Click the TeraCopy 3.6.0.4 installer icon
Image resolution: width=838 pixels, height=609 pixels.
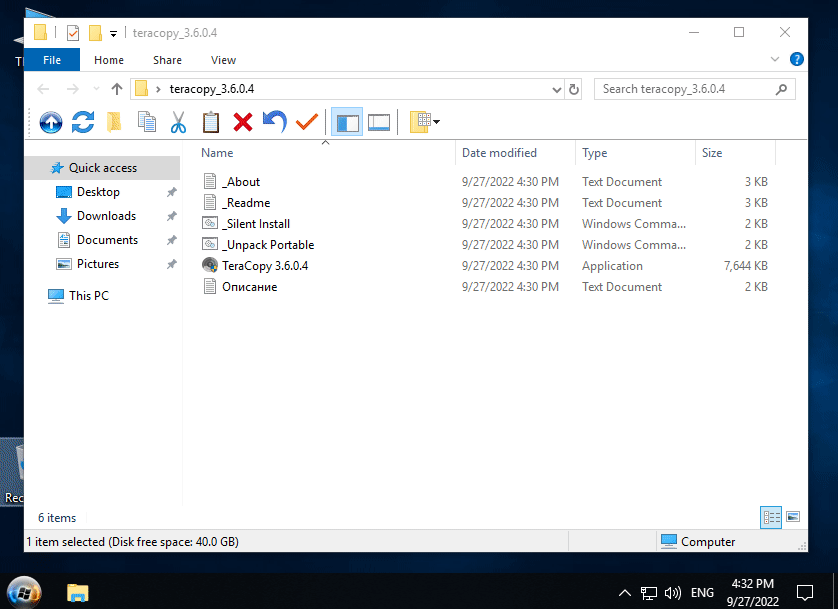tap(210, 266)
